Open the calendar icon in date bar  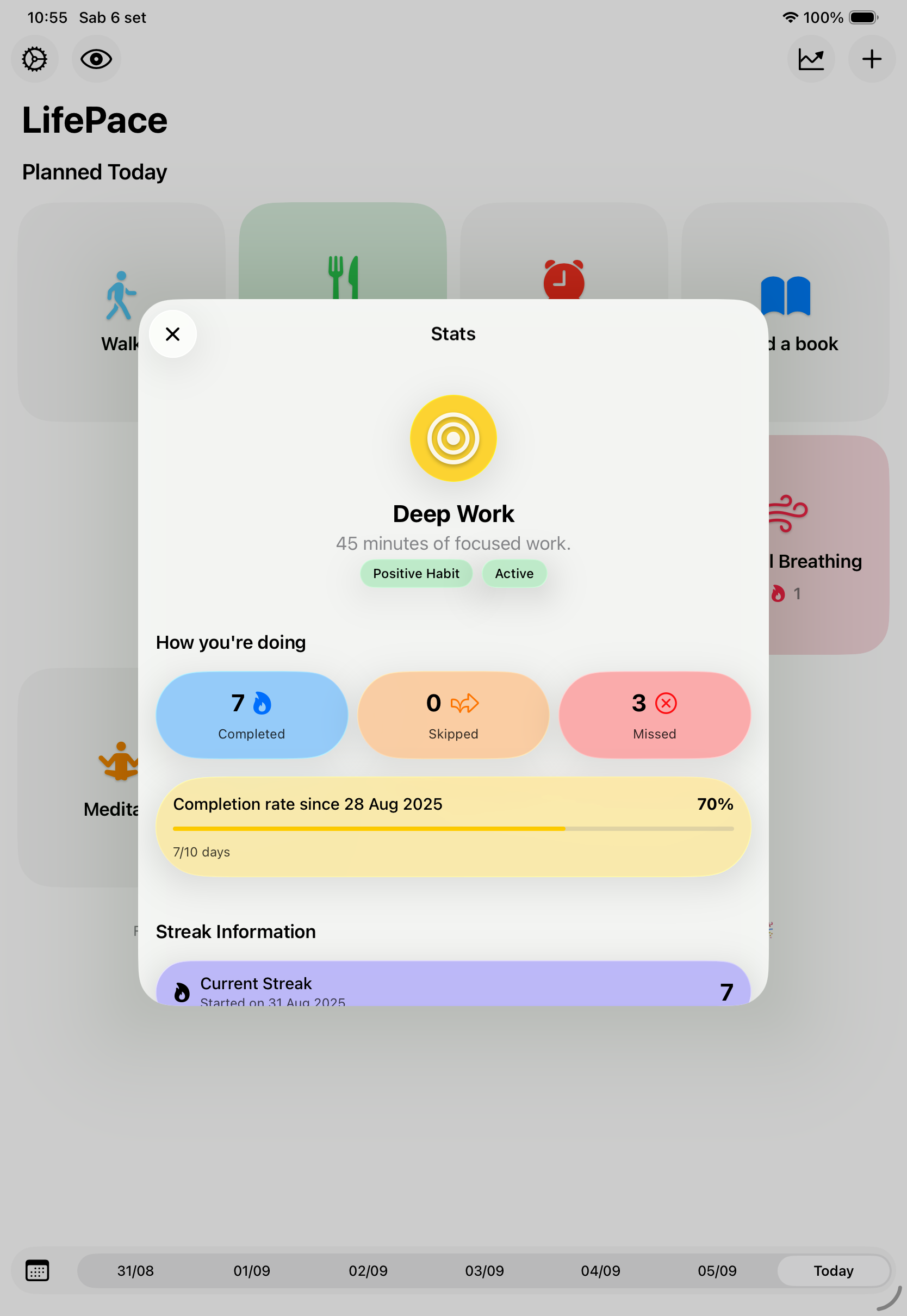[38, 1270]
